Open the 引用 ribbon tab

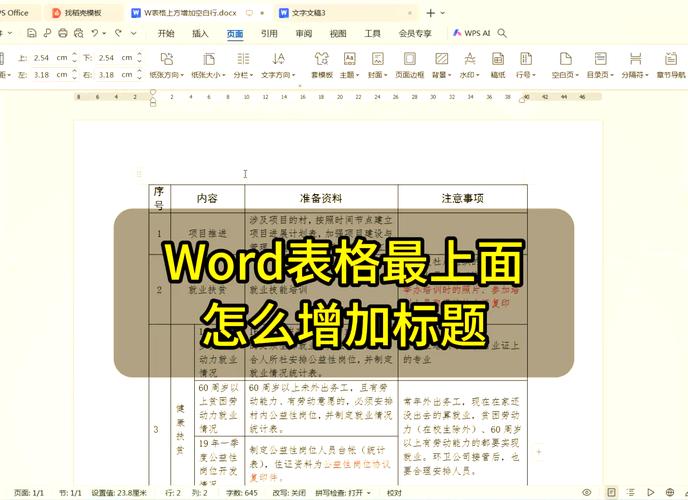click(269, 33)
